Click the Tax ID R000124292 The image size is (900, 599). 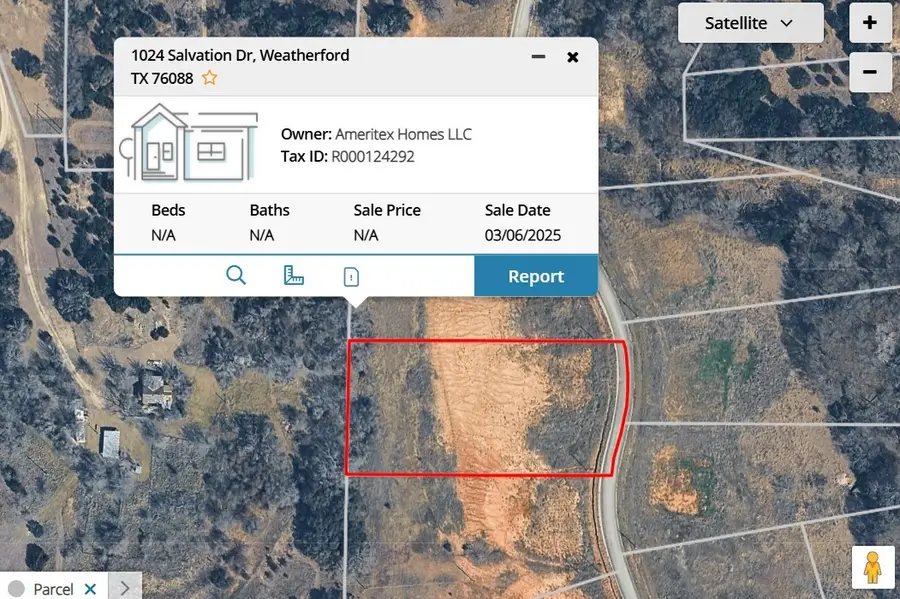tap(373, 157)
